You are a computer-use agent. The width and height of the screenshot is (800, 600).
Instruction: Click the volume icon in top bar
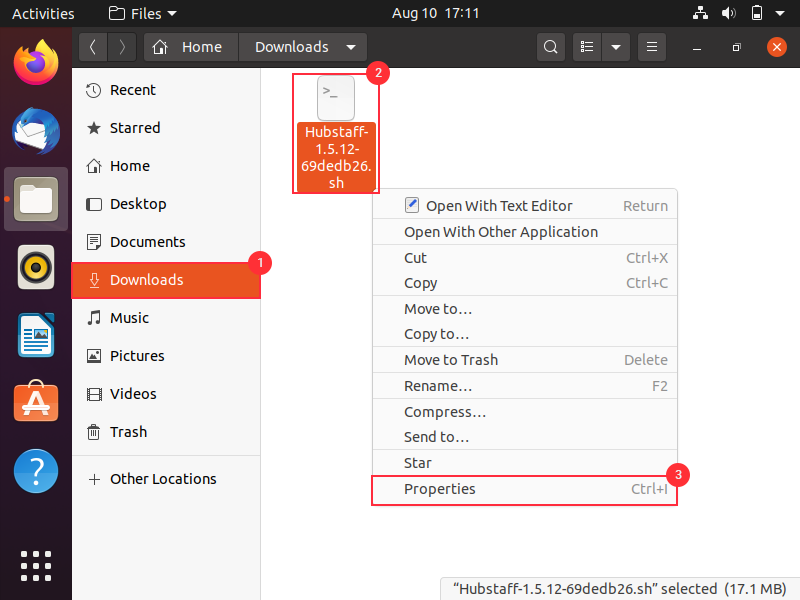729,13
